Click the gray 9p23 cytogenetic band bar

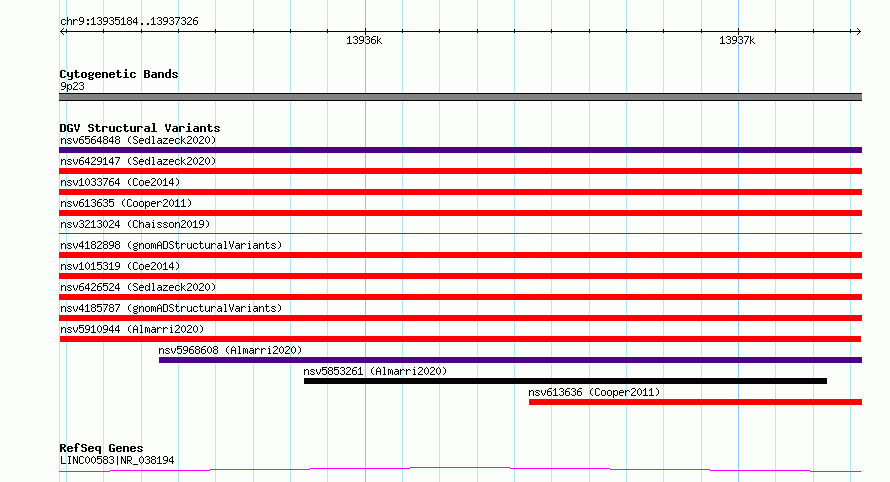pos(460,97)
